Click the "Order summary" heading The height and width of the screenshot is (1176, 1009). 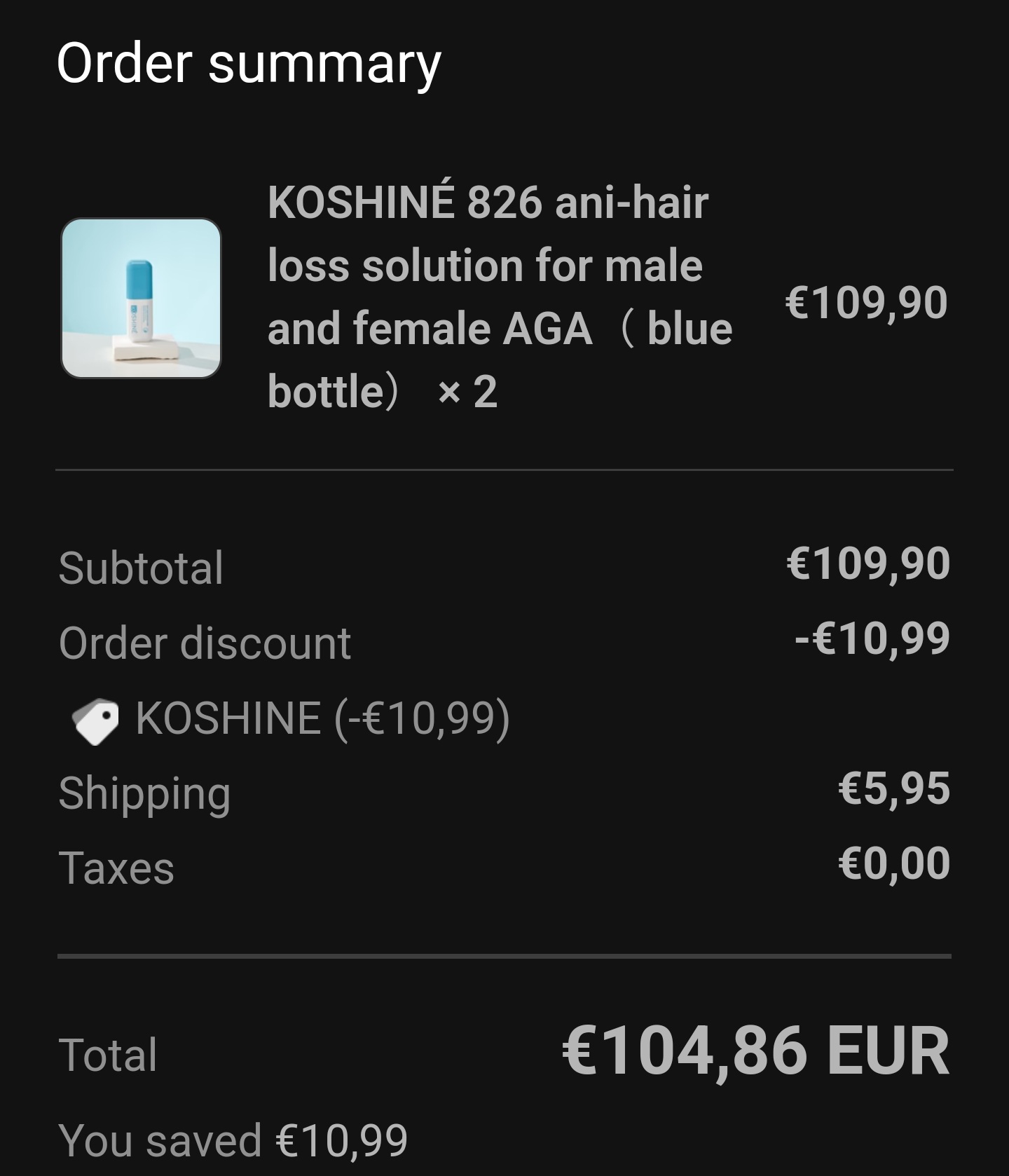[x=249, y=63]
